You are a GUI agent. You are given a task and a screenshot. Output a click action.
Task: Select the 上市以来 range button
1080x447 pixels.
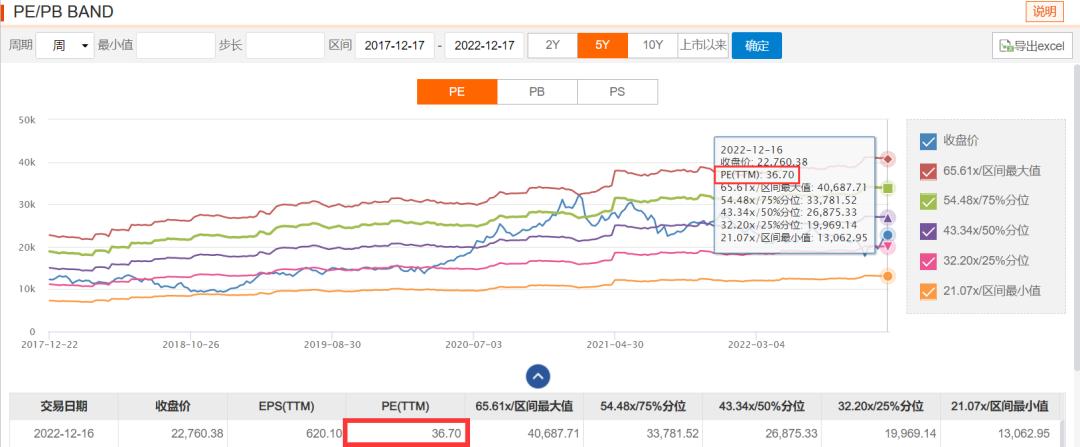703,45
